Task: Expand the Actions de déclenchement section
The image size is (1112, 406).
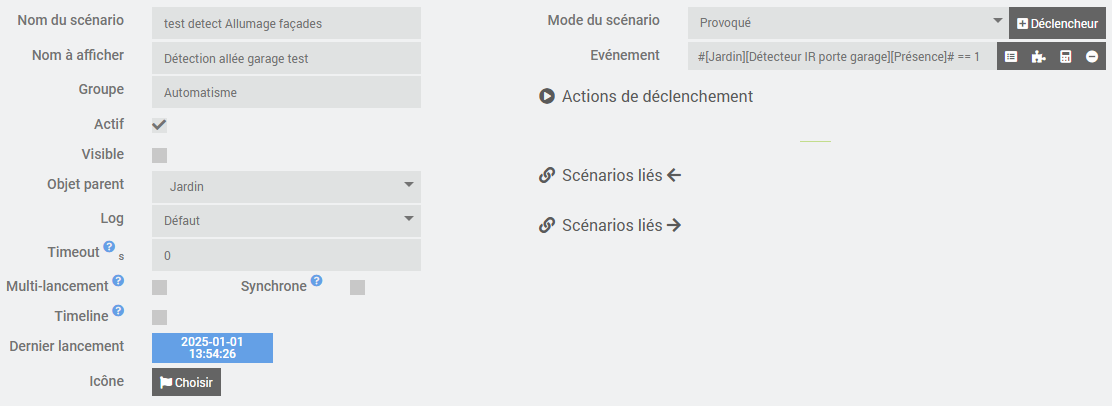Action: 646,97
